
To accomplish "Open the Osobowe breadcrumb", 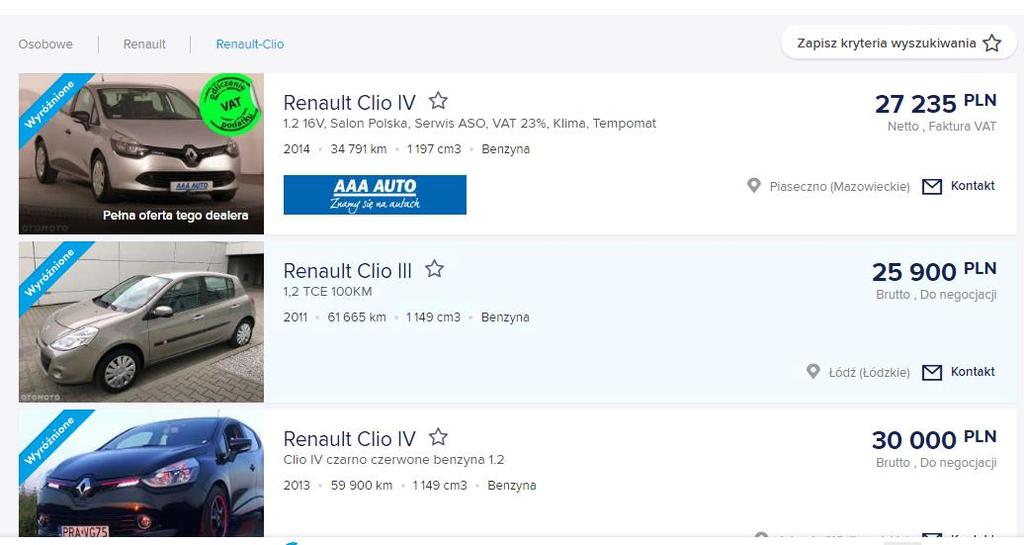I will [46, 44].
